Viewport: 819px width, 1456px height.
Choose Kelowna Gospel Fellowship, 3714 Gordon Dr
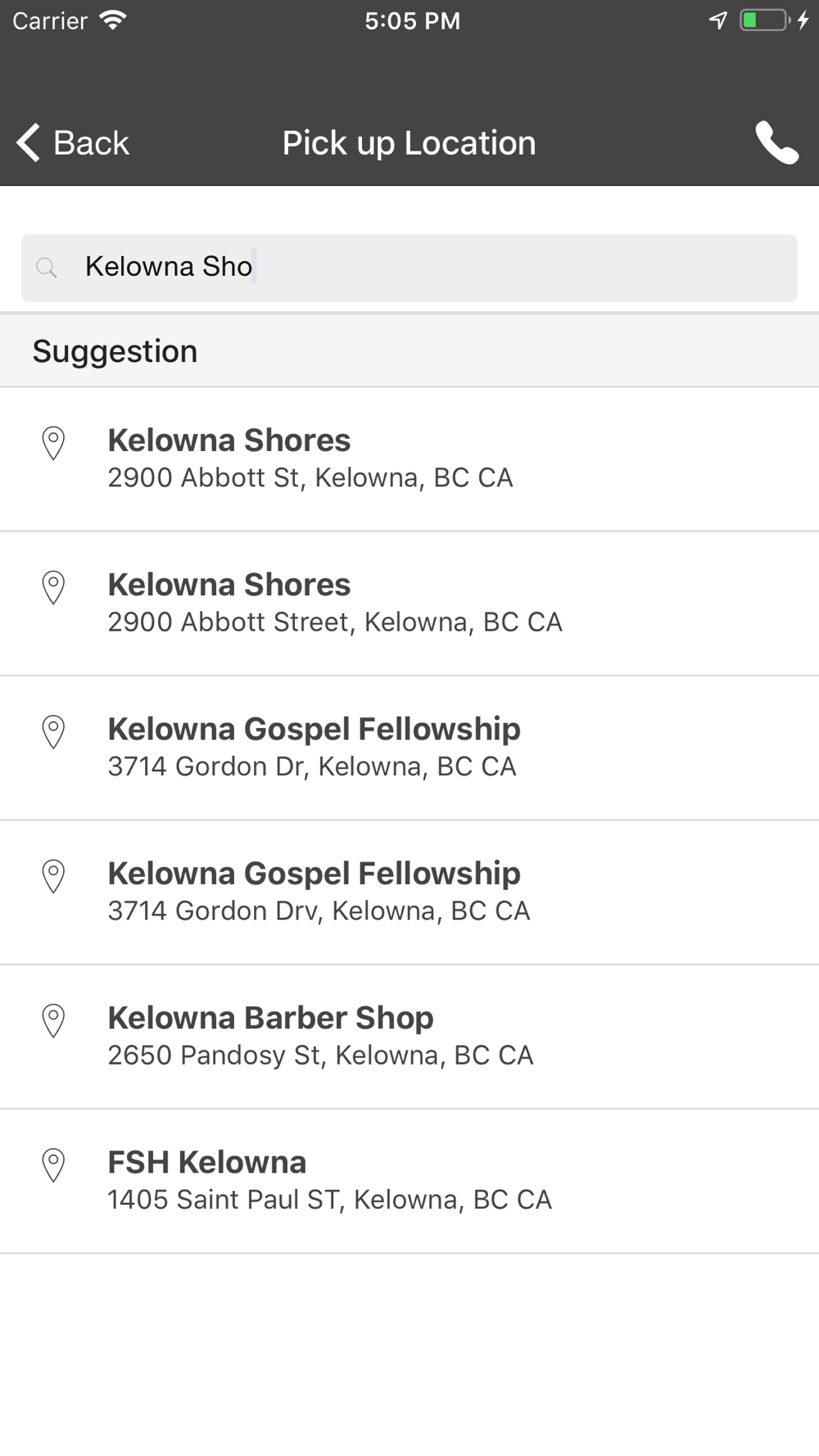(409, 748)
